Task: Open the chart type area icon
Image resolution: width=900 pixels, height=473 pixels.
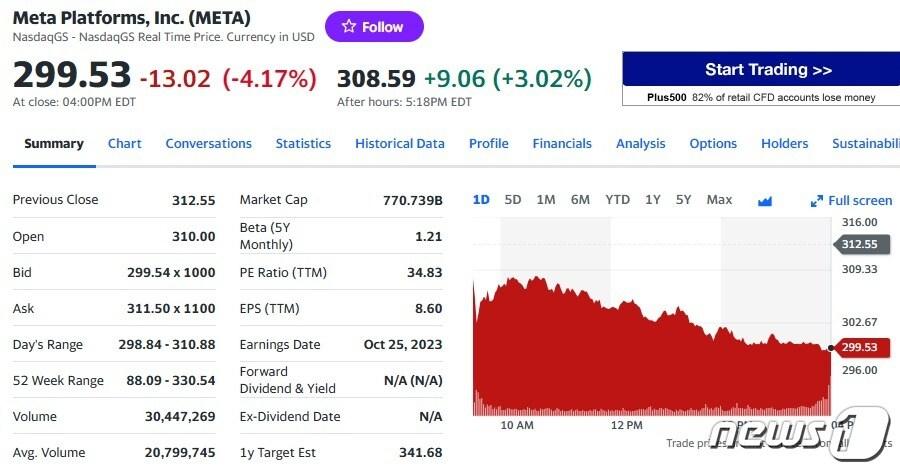Action: point(765,200)
